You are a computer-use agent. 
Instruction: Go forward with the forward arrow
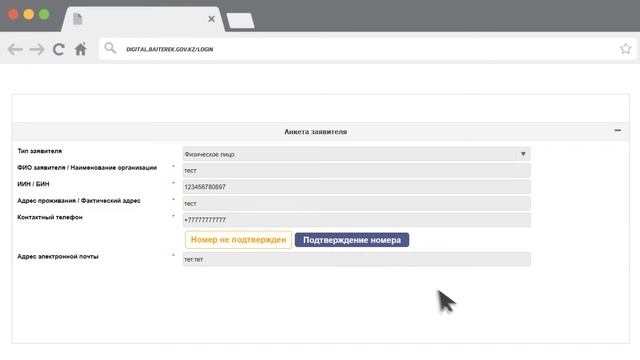(x=37, y=49)
